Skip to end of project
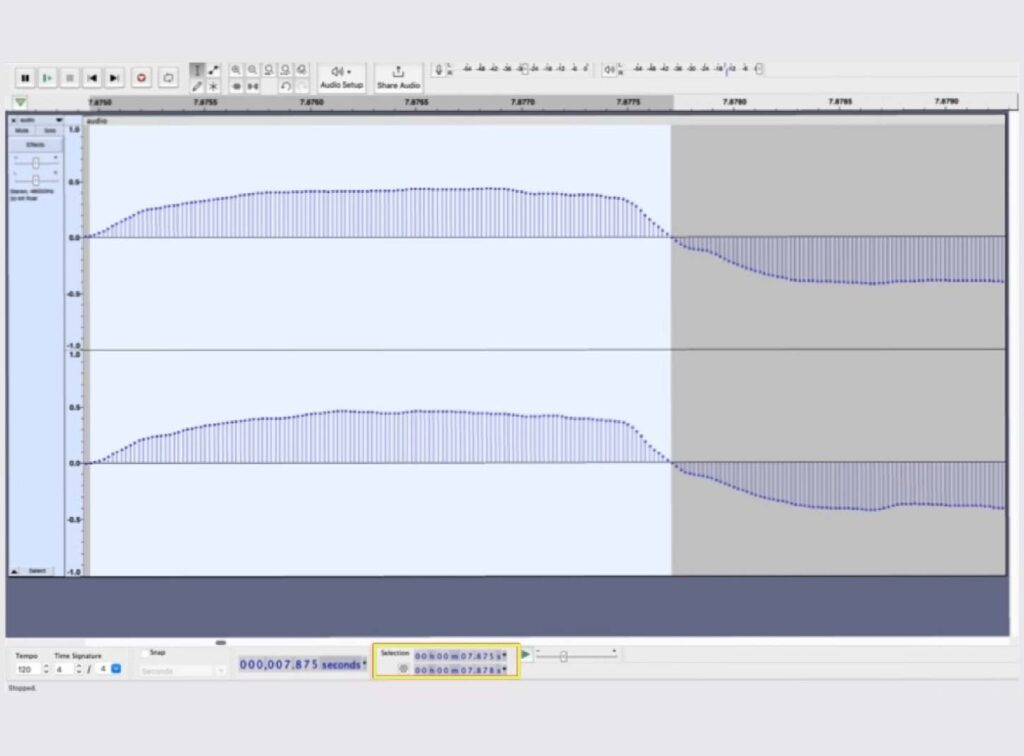1024x756 pixels. coord(114,78)
